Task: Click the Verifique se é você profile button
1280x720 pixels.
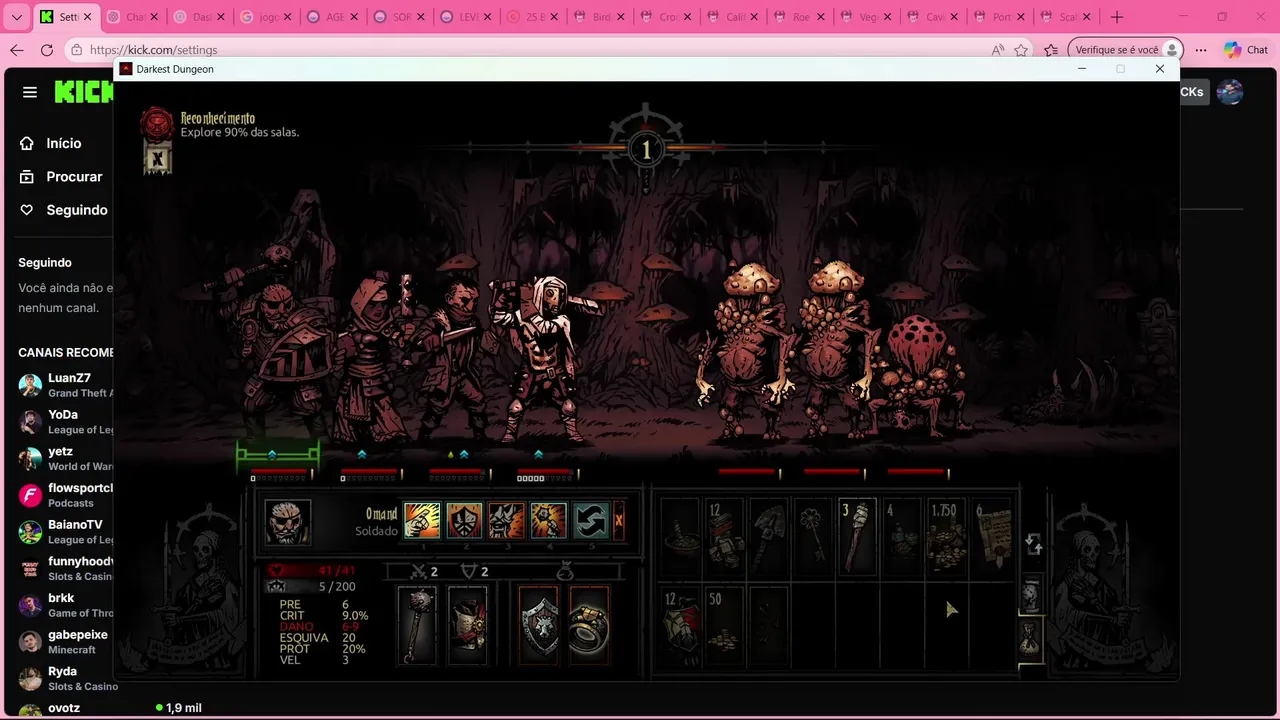Action: pos(1126,50)
